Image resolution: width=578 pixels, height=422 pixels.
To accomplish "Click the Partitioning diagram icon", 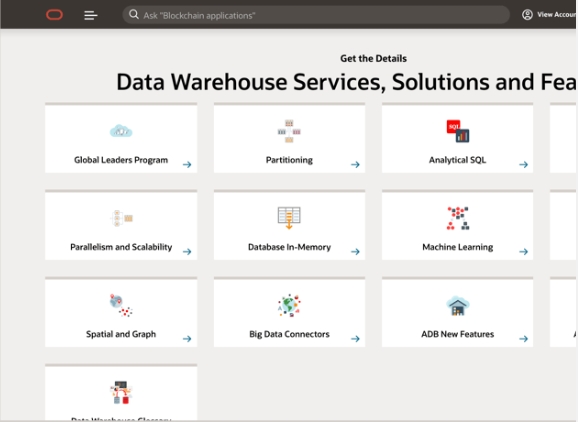I will [x=289, y=131].
